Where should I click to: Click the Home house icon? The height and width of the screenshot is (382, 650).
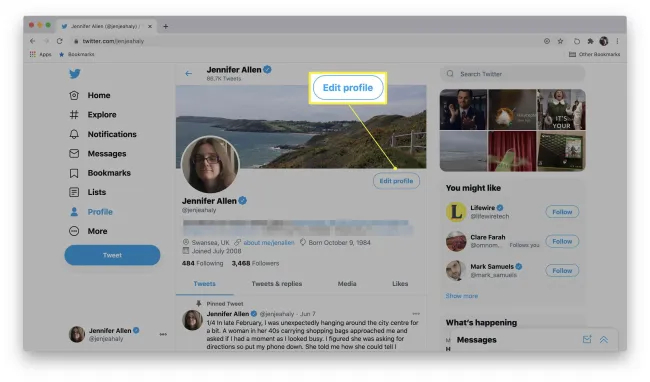74,95
